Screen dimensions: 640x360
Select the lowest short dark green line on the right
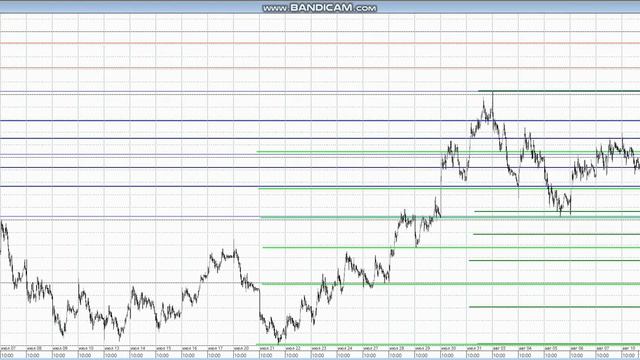(x=555, y=307)
